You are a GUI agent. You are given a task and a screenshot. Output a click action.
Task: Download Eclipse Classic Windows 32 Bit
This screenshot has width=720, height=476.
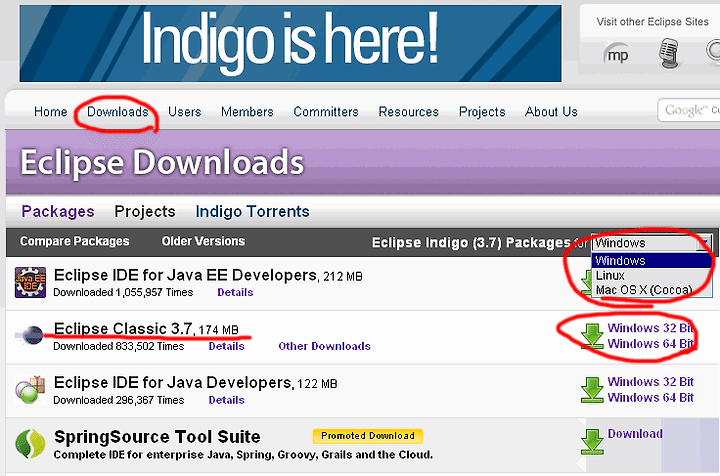click(650, 328)
